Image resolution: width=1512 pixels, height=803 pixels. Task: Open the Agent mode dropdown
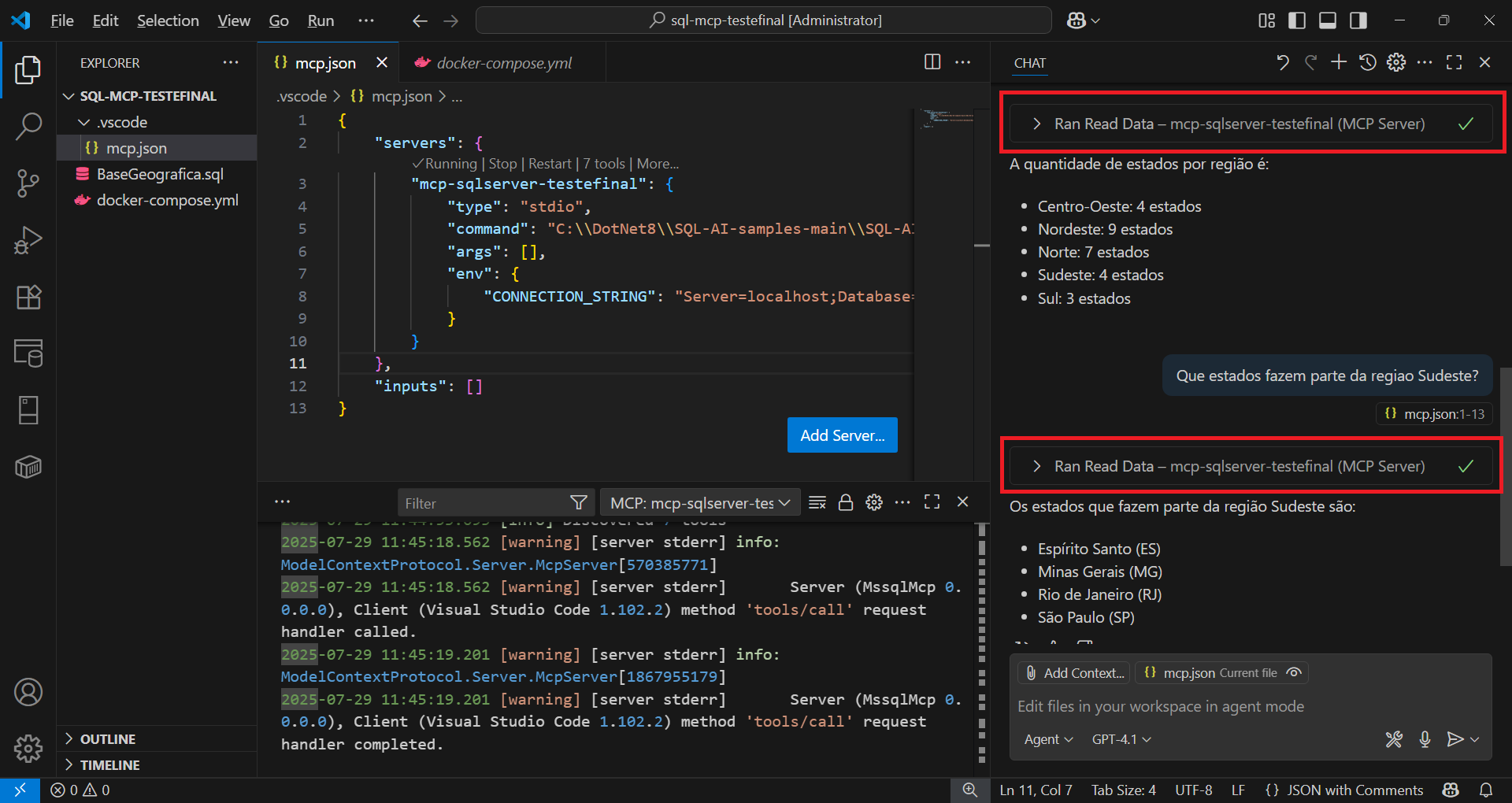(x=1048, y=739)
